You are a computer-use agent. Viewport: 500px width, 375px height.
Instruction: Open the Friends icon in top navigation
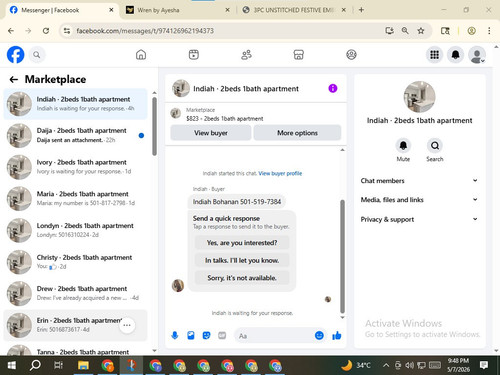pos(246,55)
